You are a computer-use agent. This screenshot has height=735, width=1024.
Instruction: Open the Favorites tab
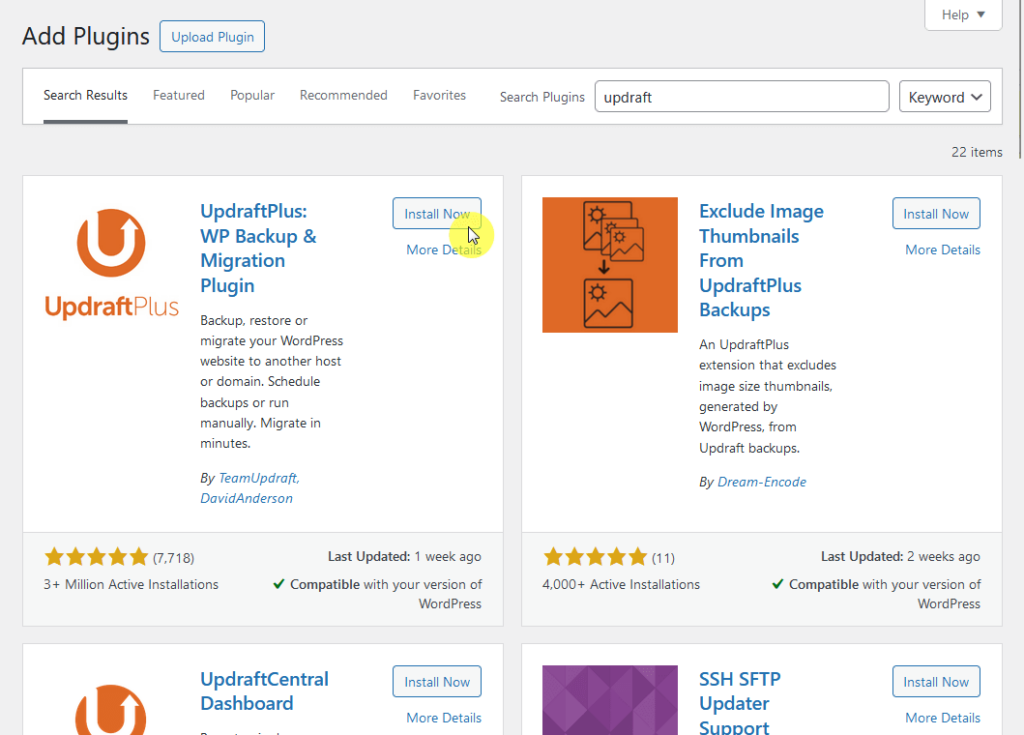click(x=440, y=95)
